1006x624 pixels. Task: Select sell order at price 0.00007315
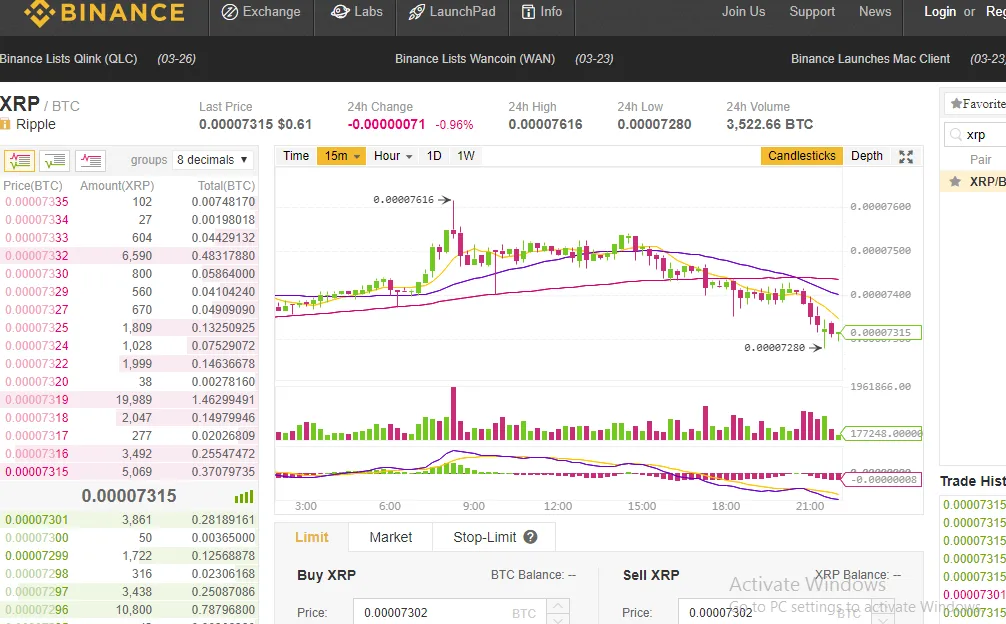[129, 471]
